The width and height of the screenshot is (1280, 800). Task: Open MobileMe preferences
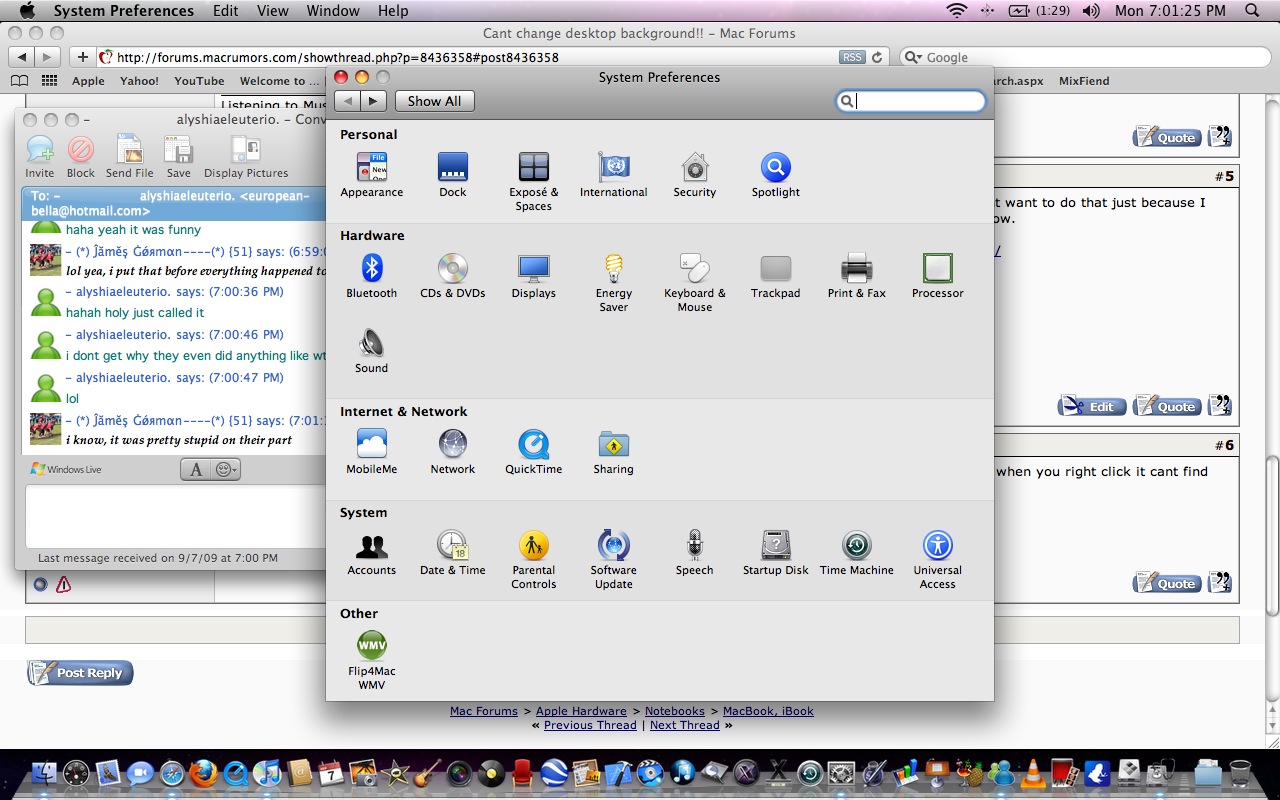[371, 453]
